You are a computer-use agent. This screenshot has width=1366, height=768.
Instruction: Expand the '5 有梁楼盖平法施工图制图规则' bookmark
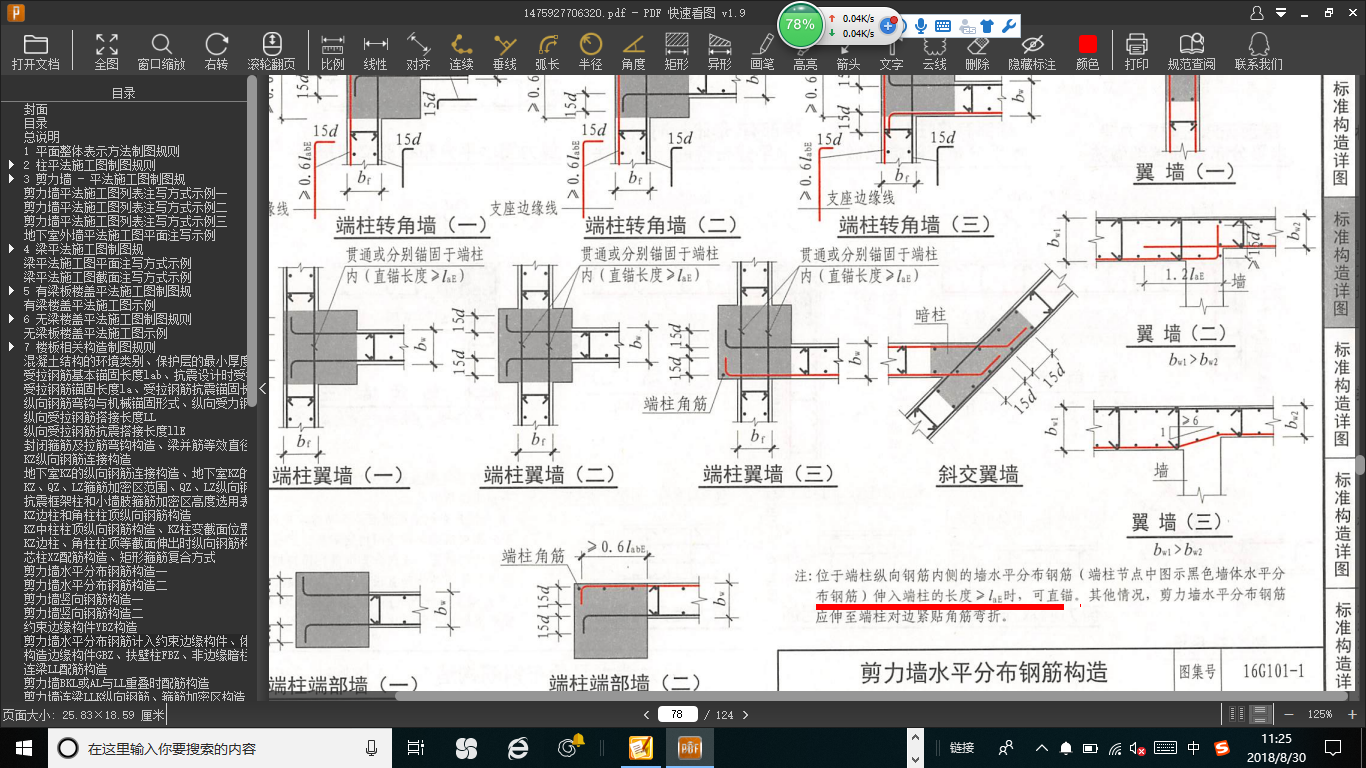tap(12, 292)
